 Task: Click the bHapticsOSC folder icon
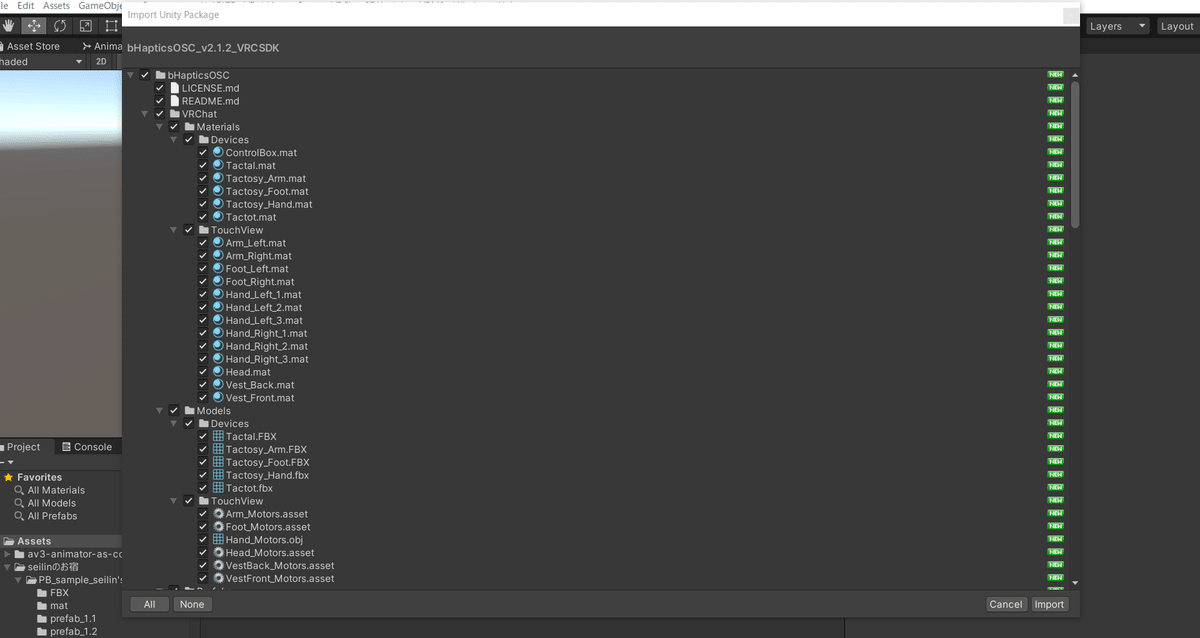pos(160,75)
